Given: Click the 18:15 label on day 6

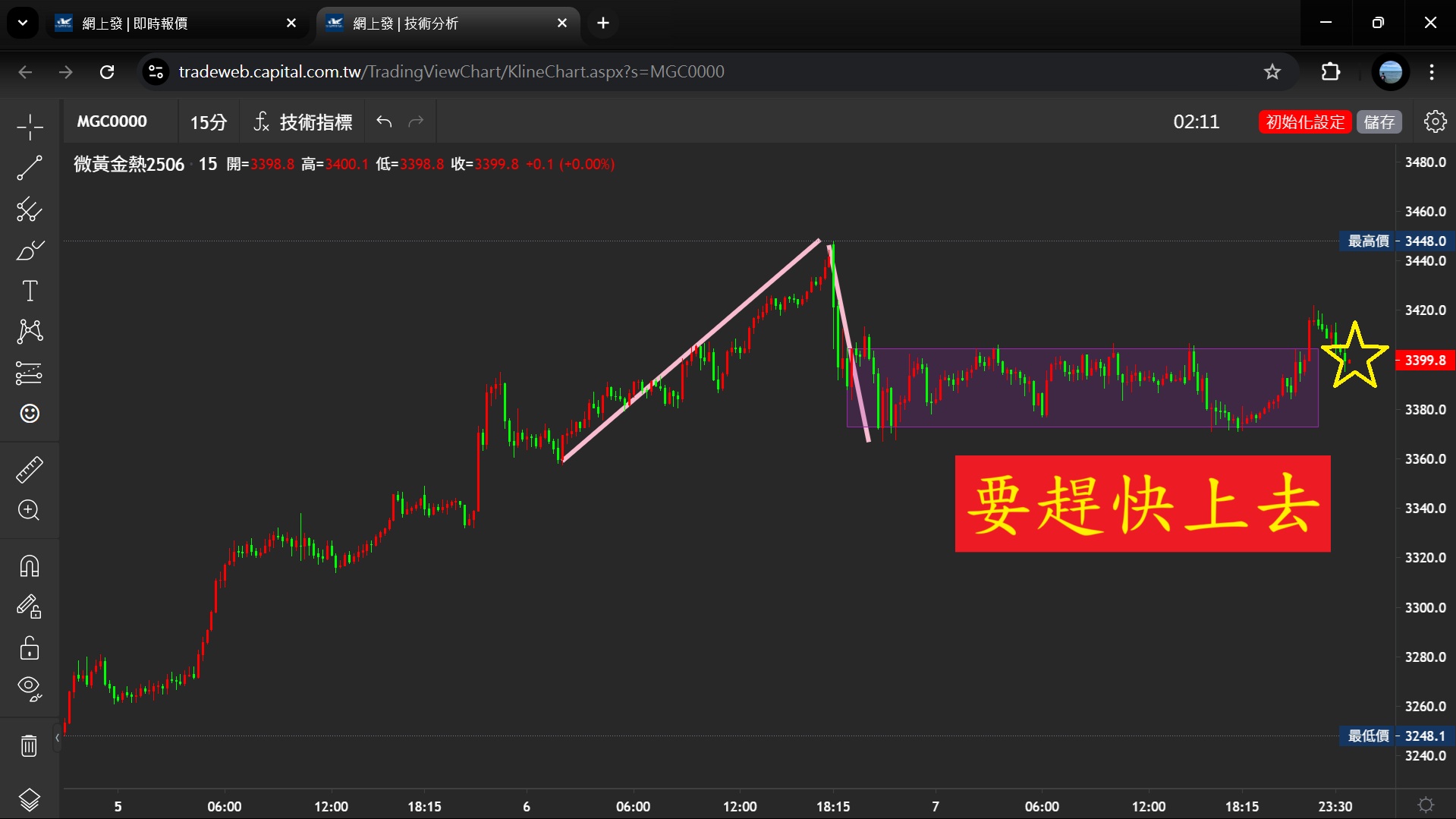Looking at the screenshot, I should 833,806.
